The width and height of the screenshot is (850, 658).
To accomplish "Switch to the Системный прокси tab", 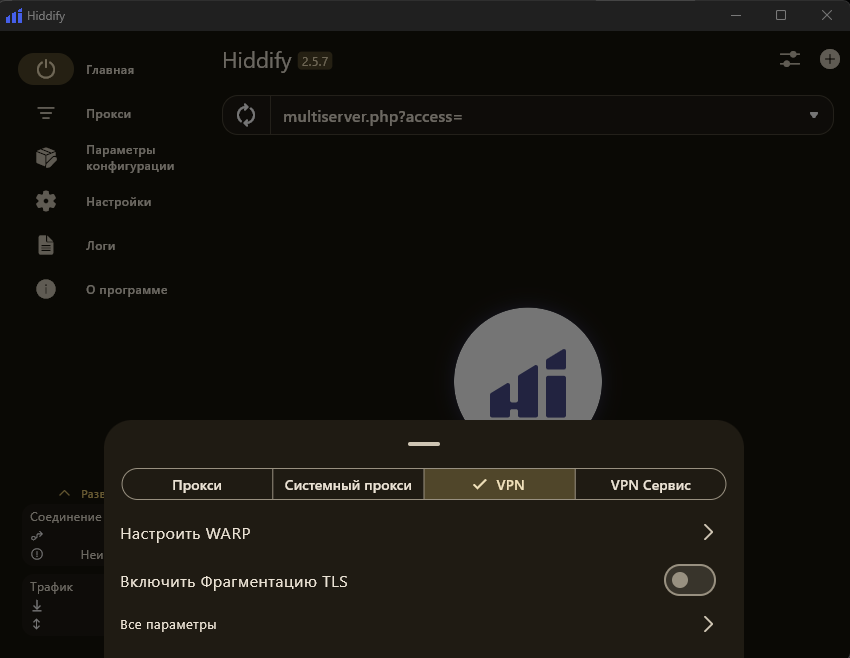I will coord(347,484).
